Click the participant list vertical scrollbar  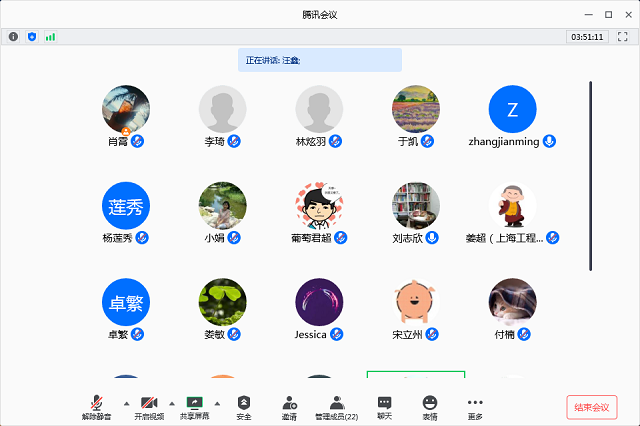590,175
